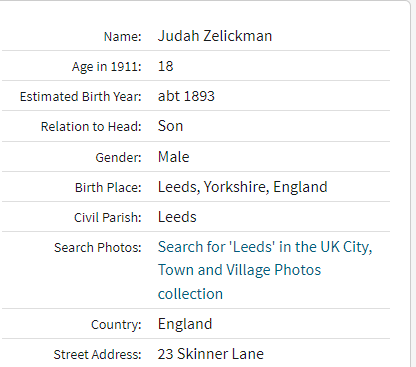The width and height of the screenshot is (416, 367).
Task: Click the street address 23 Skinner Lane
Action: pos(211,354)
